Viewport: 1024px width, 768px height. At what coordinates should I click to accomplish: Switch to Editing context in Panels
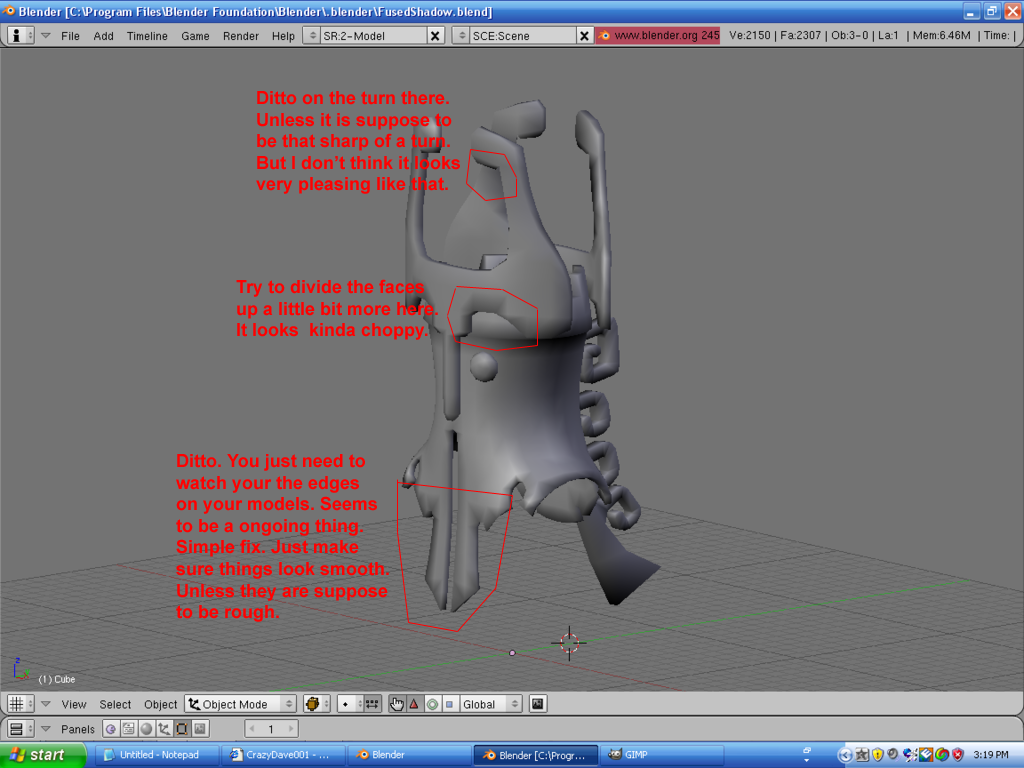(182, 729)
